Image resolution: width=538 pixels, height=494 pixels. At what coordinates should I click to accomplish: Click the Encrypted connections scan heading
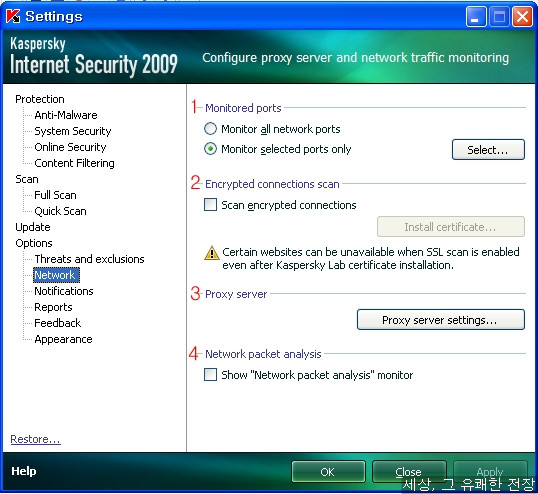[x=272, y=184]
